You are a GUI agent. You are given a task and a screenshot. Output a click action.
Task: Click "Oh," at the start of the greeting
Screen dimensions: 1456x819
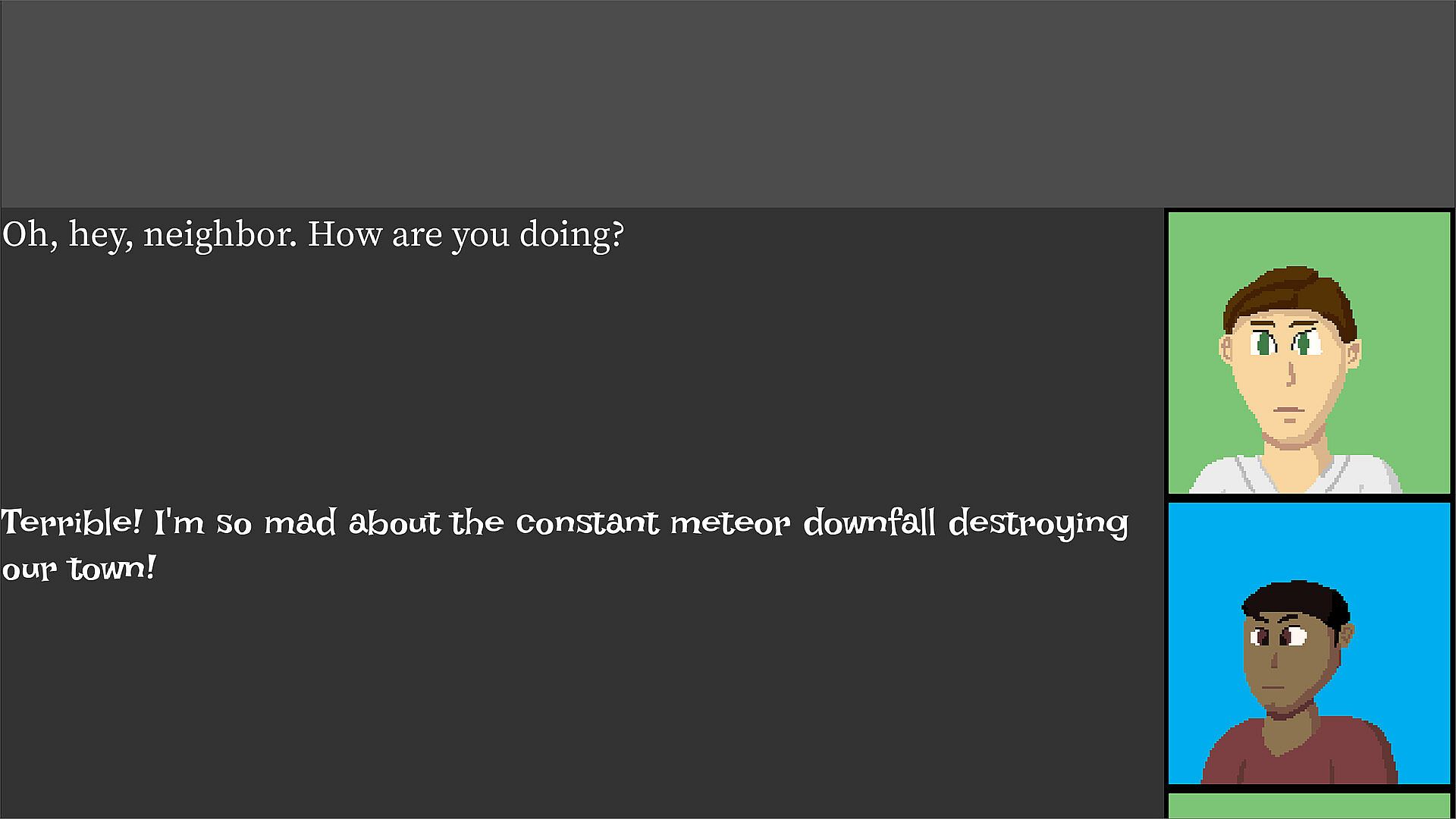pyautogui.click(x=29, y=234)
